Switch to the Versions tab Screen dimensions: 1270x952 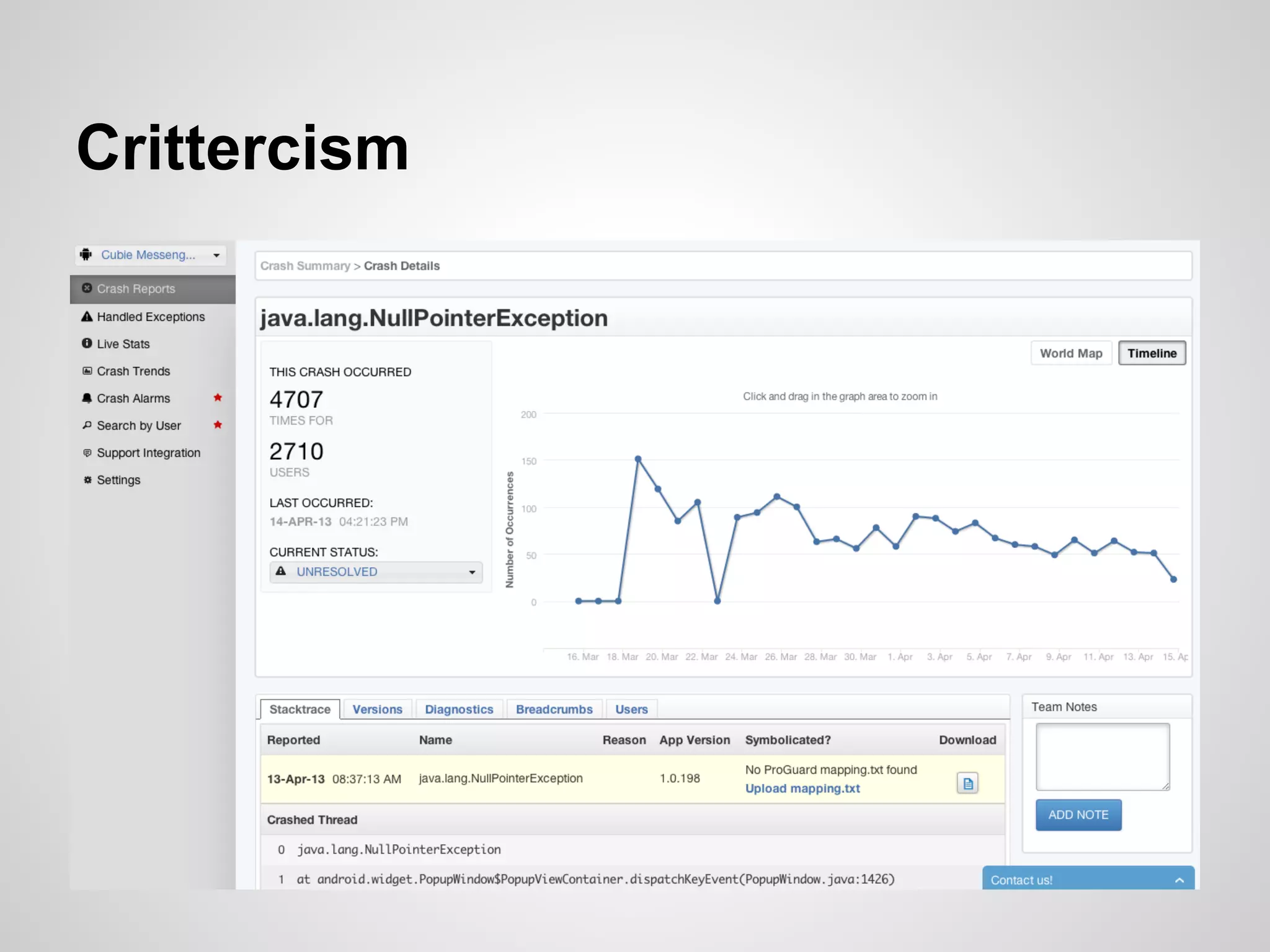(377, 709)
